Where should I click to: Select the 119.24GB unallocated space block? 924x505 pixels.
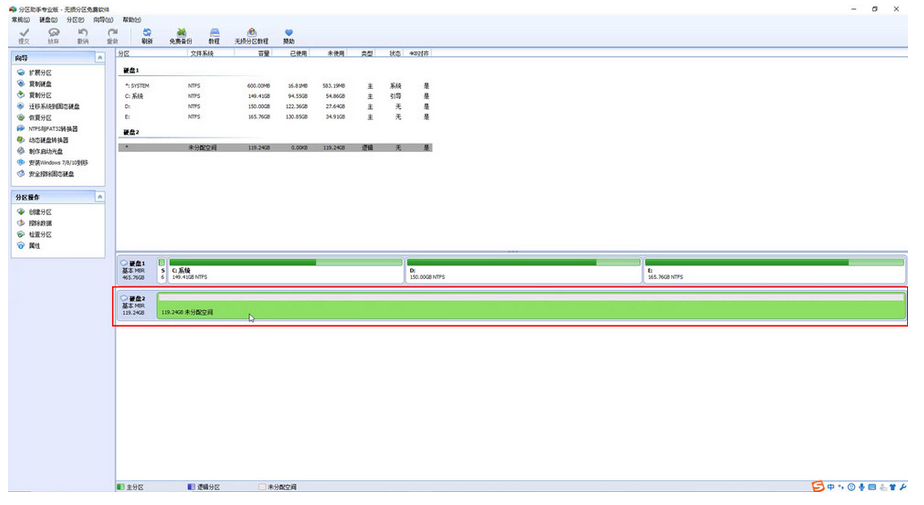(x=531, y=306)
